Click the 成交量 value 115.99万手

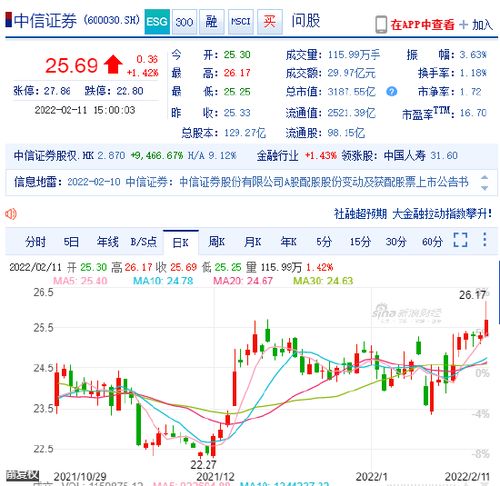pyautogui.click(x=354, y=54)
